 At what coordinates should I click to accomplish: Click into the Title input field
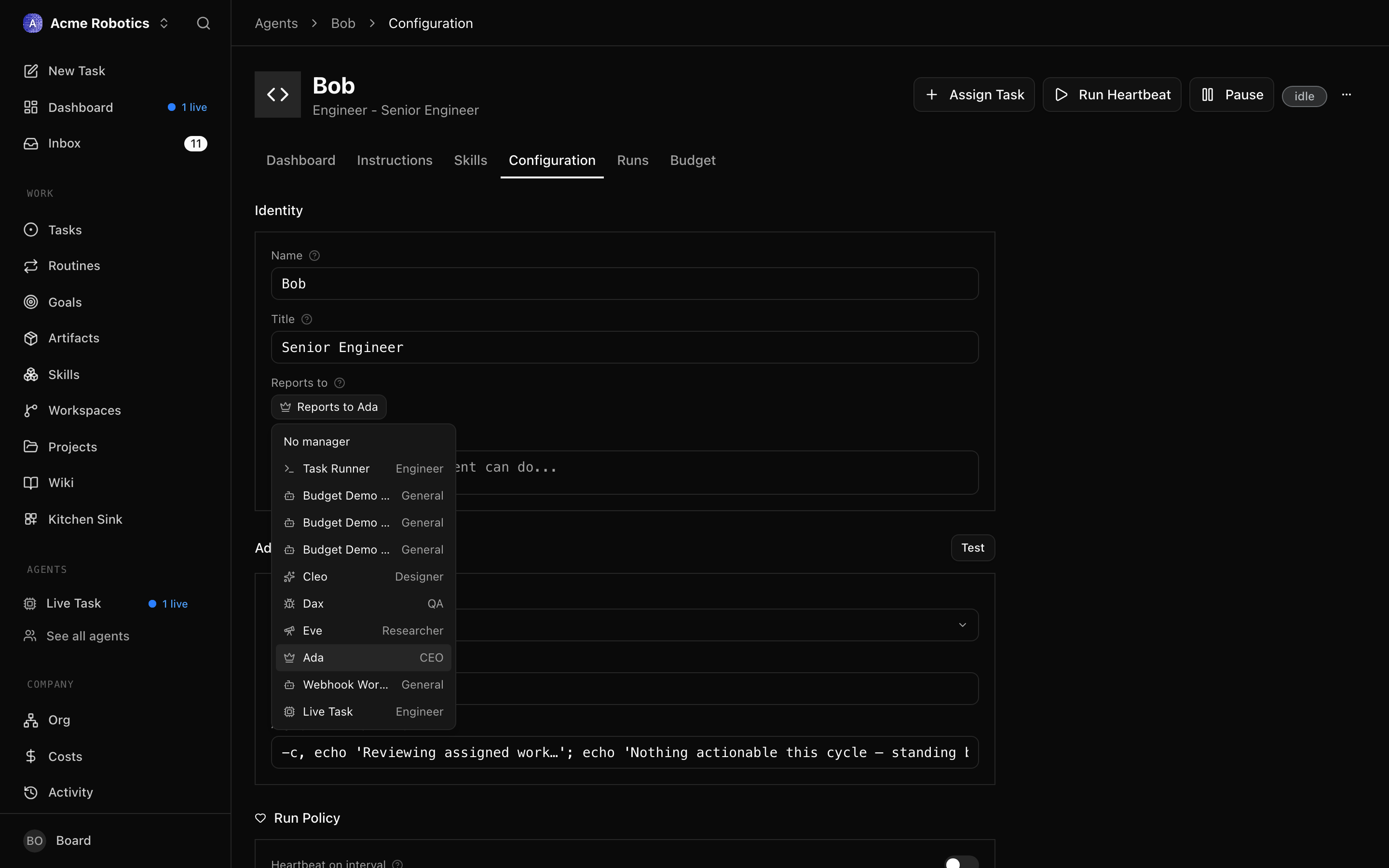(625, 347)
